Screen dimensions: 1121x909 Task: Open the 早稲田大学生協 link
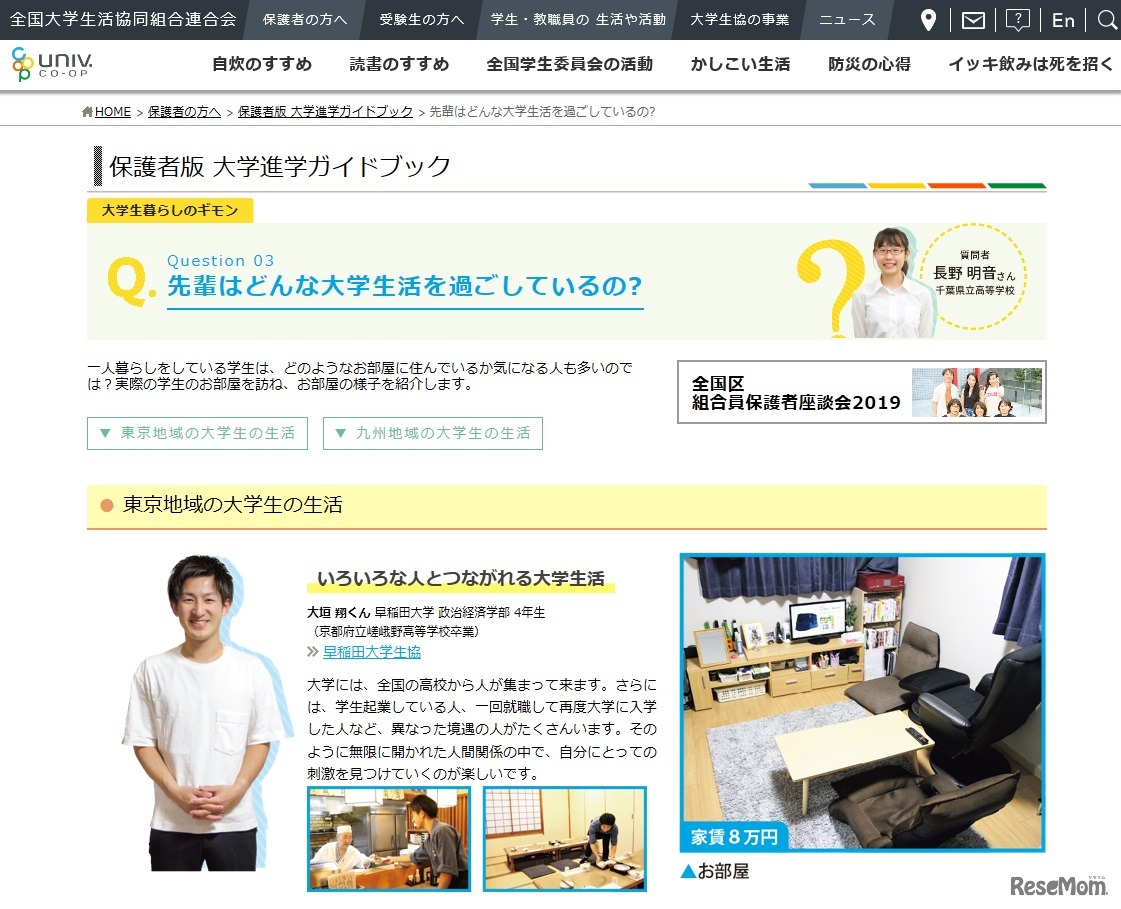pyautogui.click(x=370, y=651)
